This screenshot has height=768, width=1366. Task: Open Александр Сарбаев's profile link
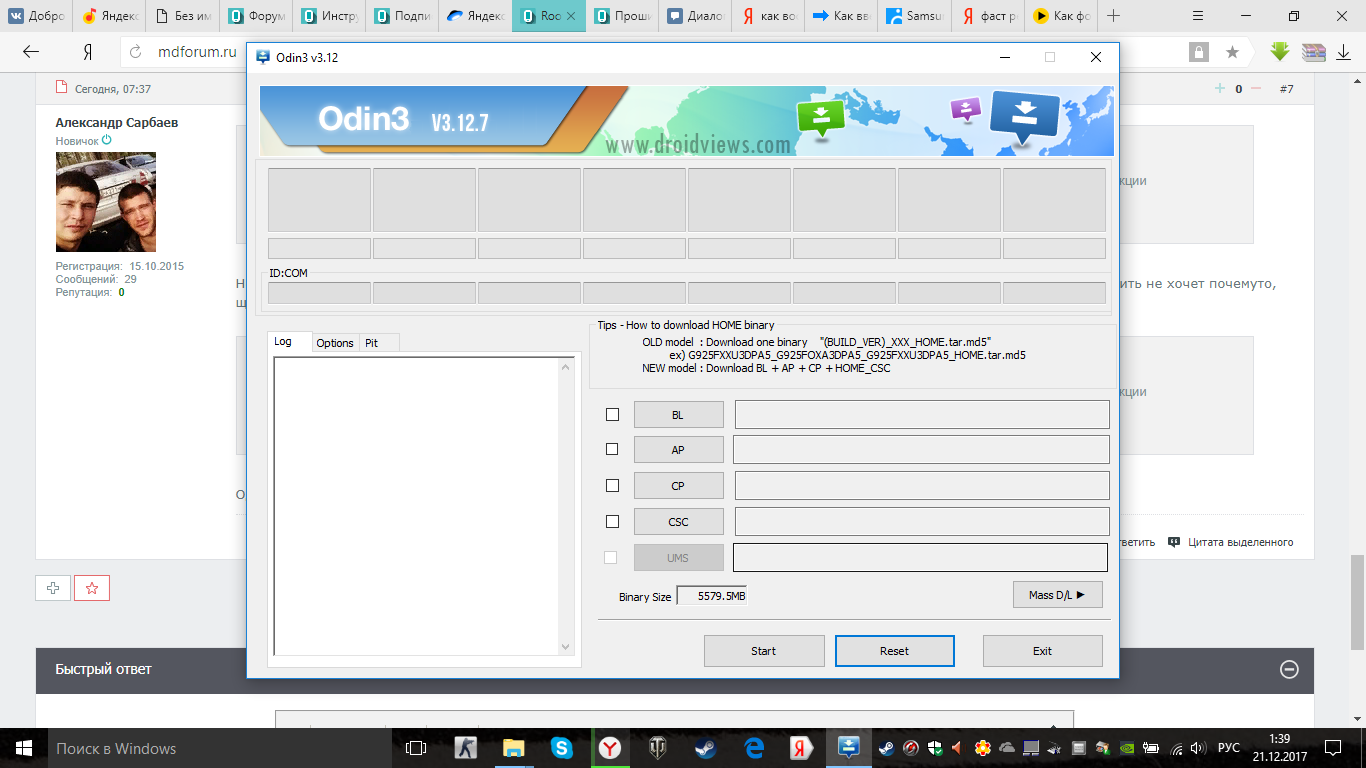coord(117,122)
